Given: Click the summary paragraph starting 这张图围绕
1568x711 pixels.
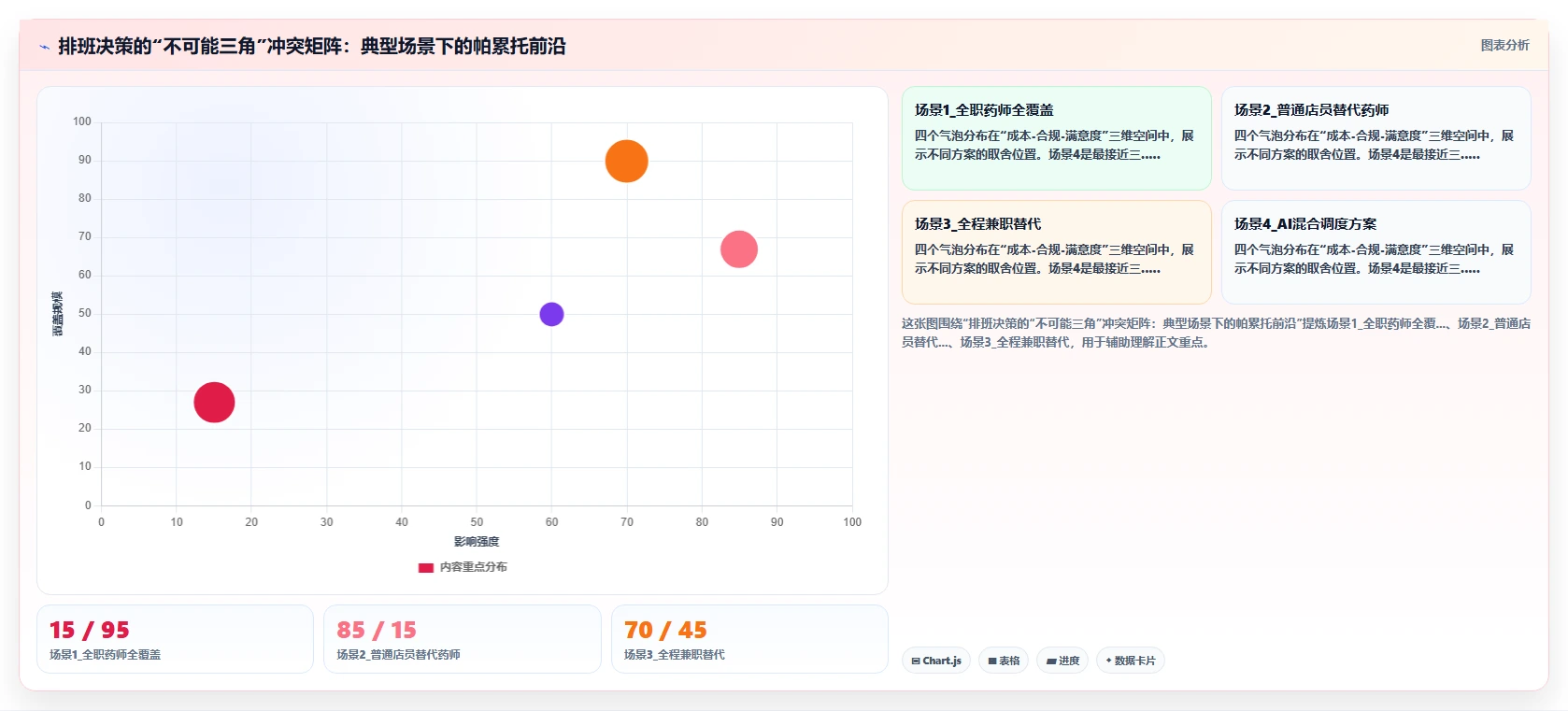Looking at the screenshot, I should 1216,333.
